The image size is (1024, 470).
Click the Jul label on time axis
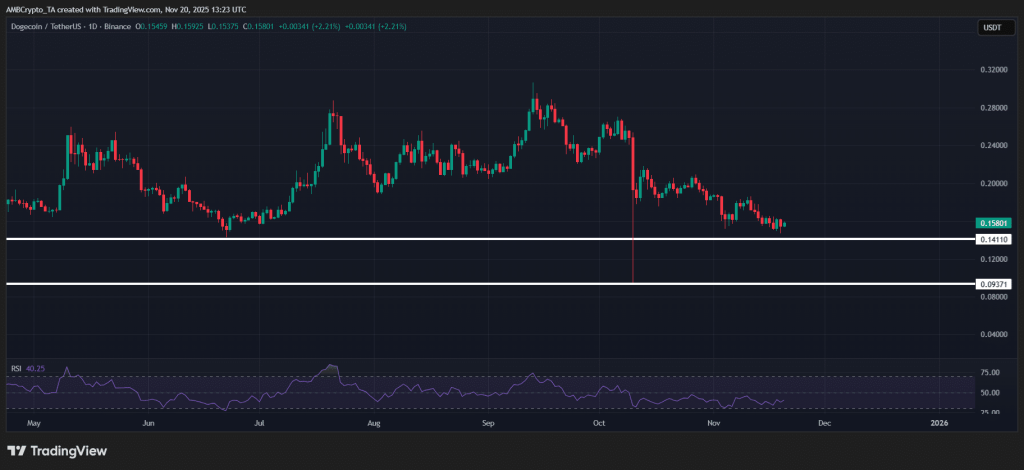point(259,424)
